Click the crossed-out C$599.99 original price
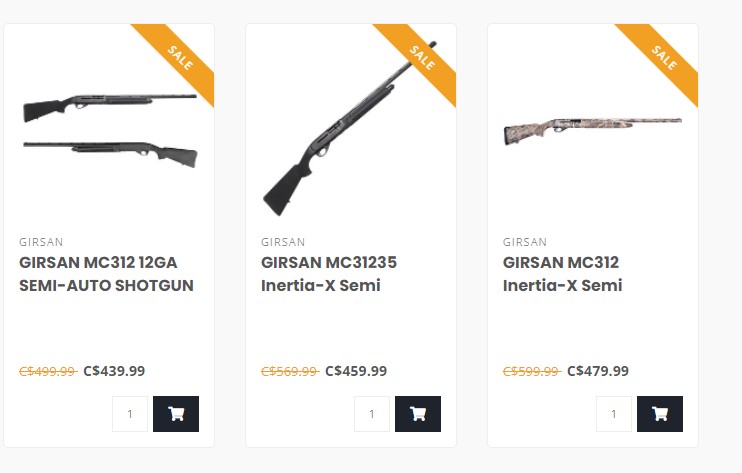 (x=531, y=371)
